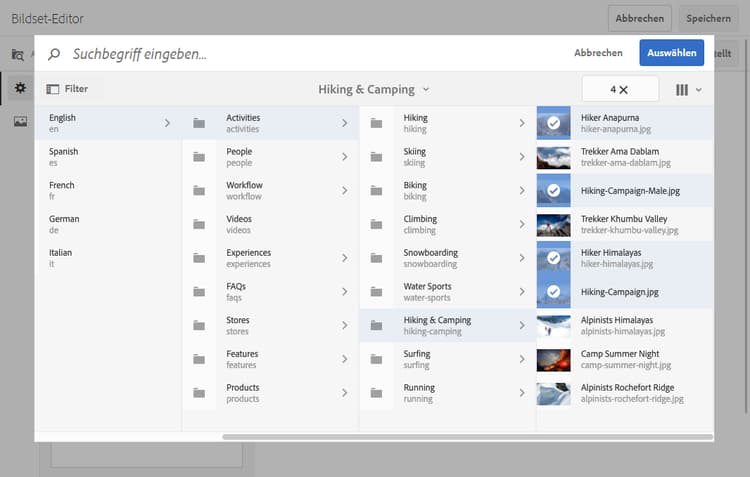
Task: Click the asset finder icon behind dialog
Action: click(x=18, y=55)
